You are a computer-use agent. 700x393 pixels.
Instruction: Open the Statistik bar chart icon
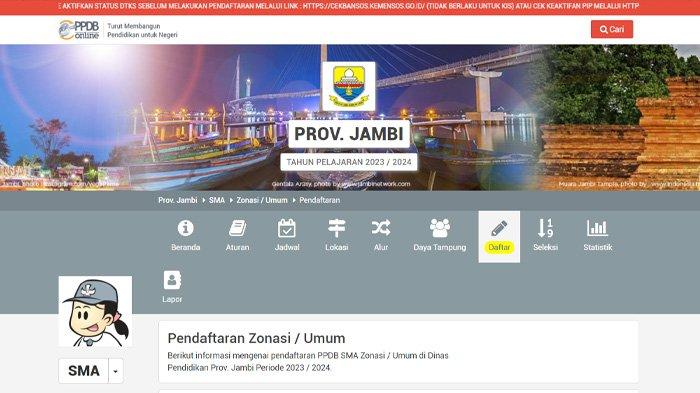pyautogui.click(x=597, y=228)
